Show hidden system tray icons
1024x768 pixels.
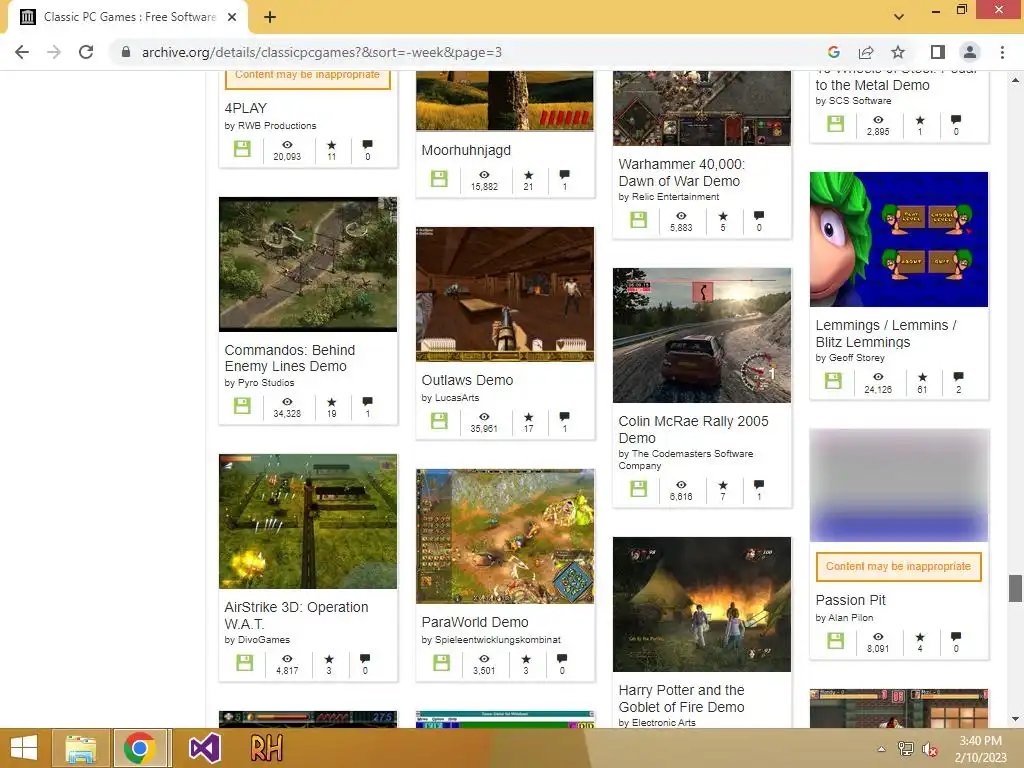pyautogui.click(x=881, y=749)
